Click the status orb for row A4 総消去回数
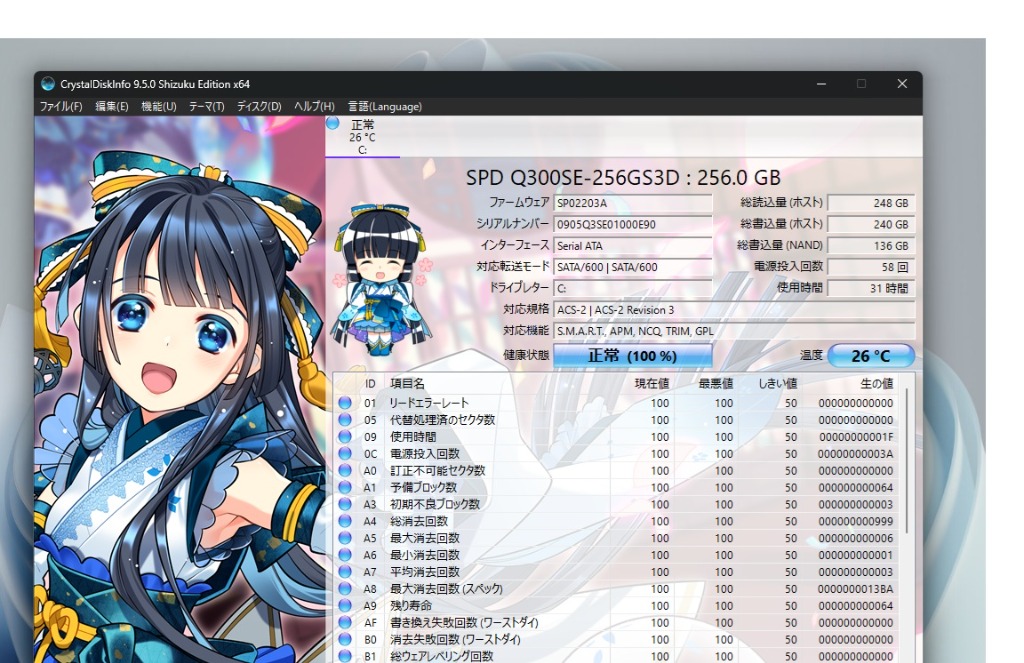 pos(345,521)
